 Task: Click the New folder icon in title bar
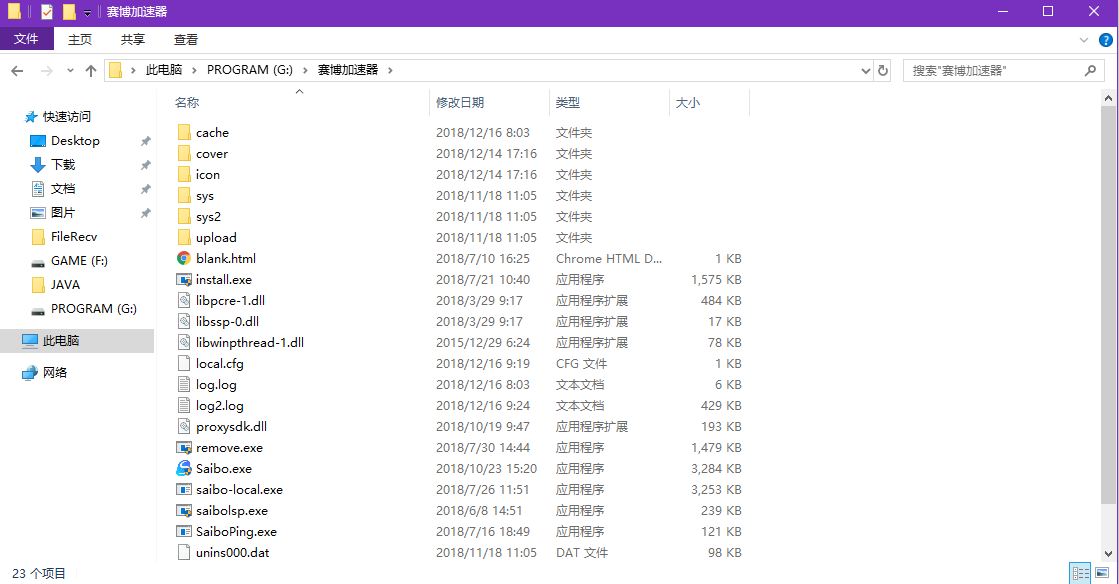coord(69,11)
